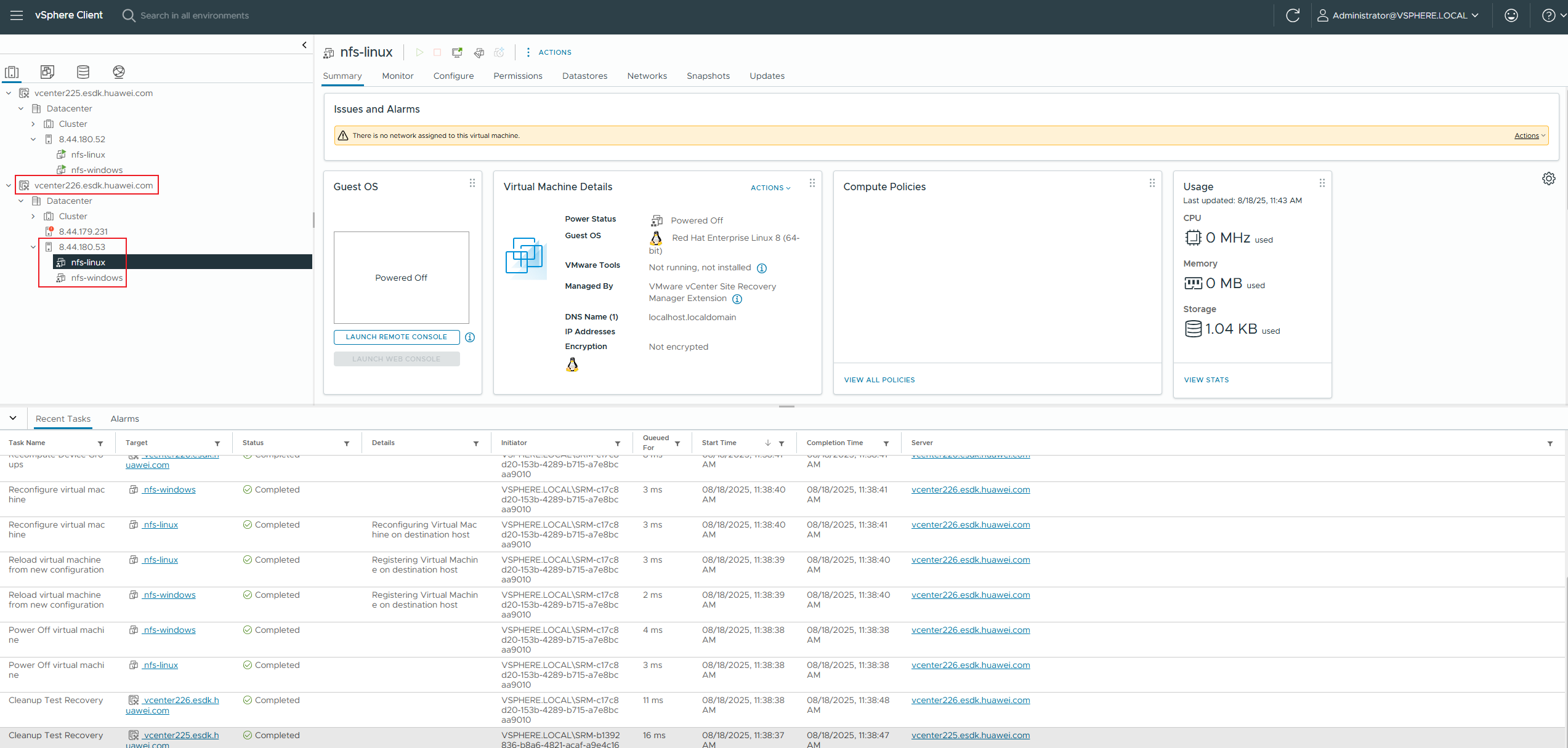Filter the Target column
This screenshot has height=748, width=1568.
point(217,443)
